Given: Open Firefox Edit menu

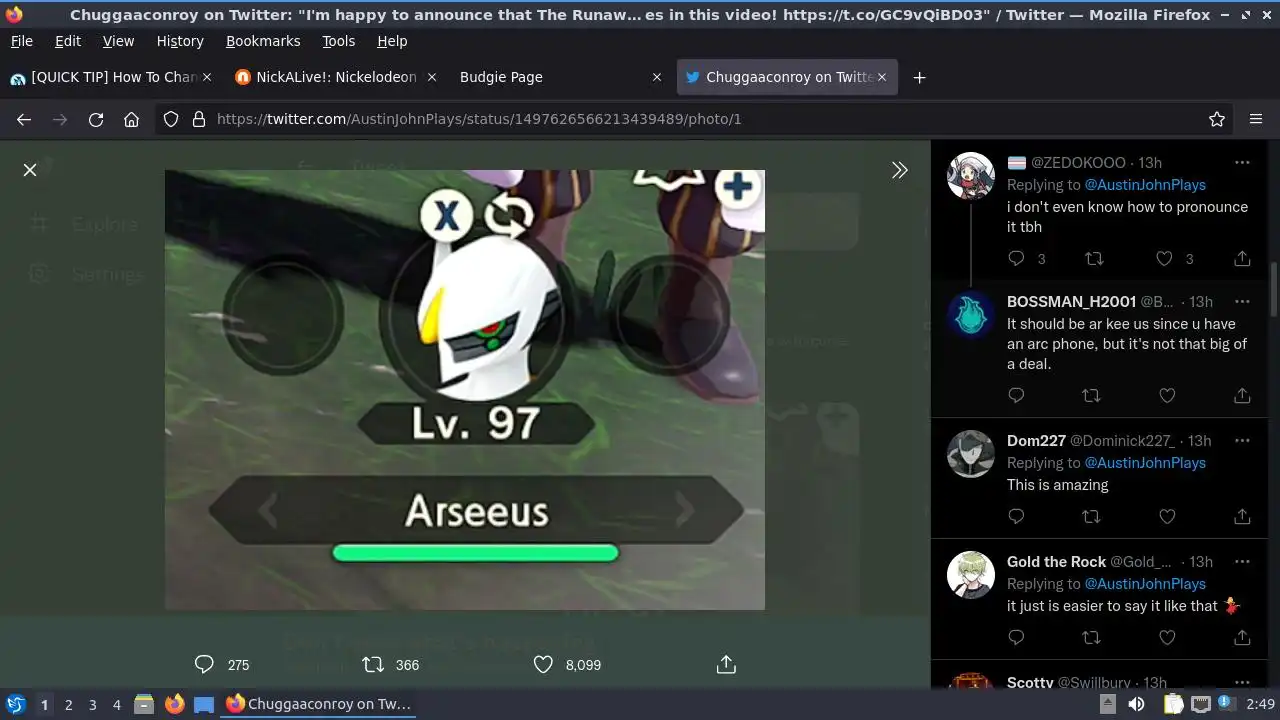Looking at the screenshot, I should 68,41.
